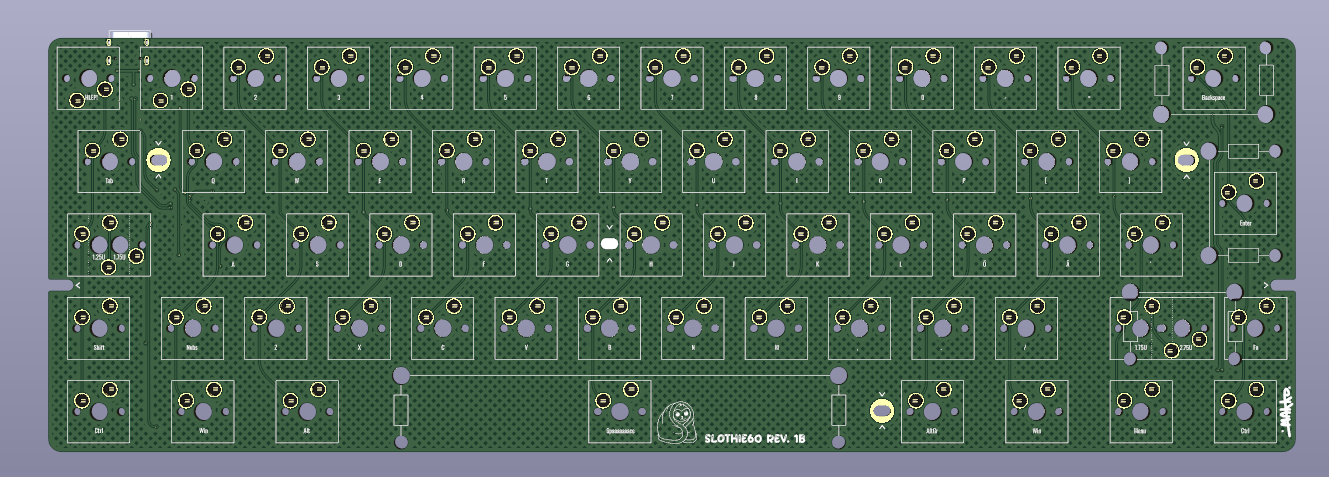Select the Tab key switch footprint
This screenshot has height=477, width=1329.
109,161
